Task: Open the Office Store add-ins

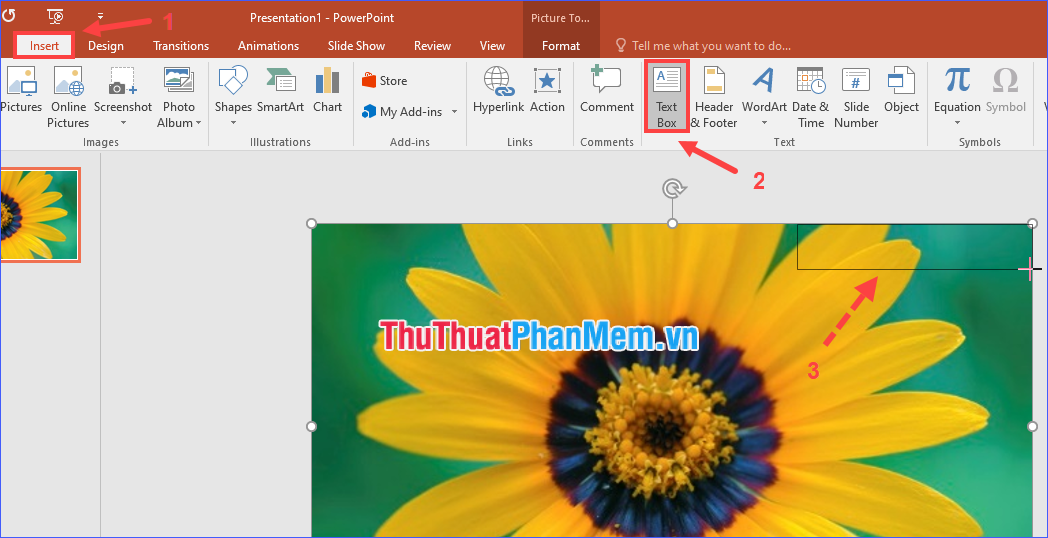Action: tap(385, 81)
